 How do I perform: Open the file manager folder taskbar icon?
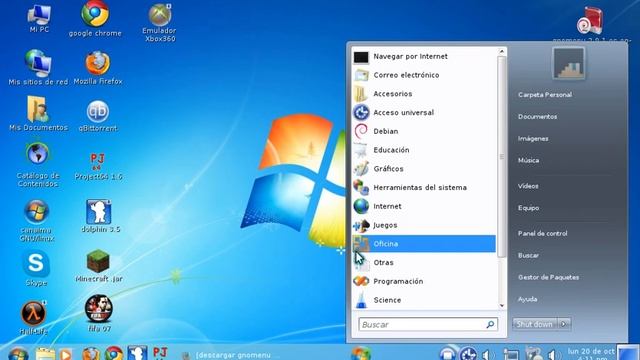(x=45, y=353)
